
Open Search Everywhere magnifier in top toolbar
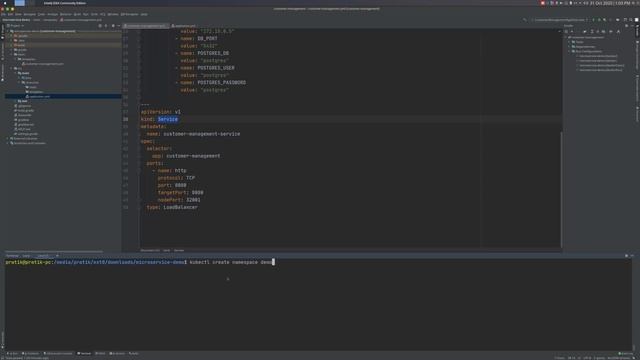[631, 20]
